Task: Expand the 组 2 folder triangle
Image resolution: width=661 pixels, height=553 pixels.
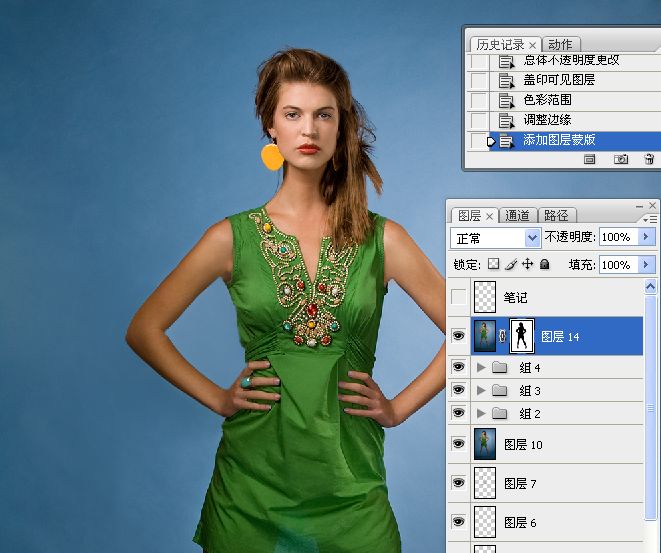Action: click(x=481, y=413)
